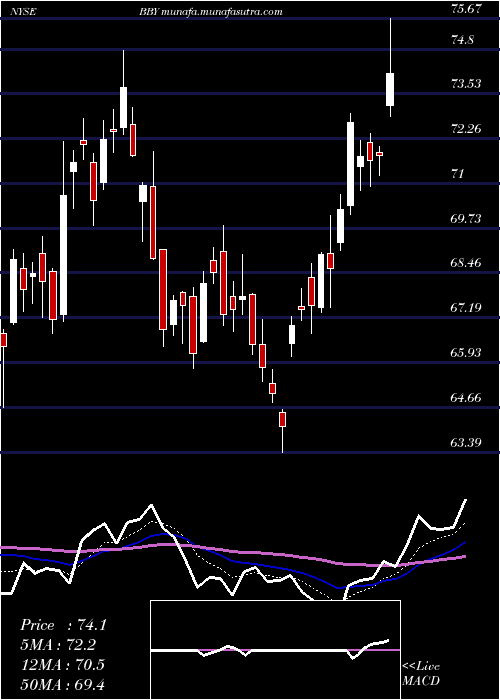This screenshot has height=700, width=500.
Task: Click the 68.46 price axis label
Action: coord(467,262)
